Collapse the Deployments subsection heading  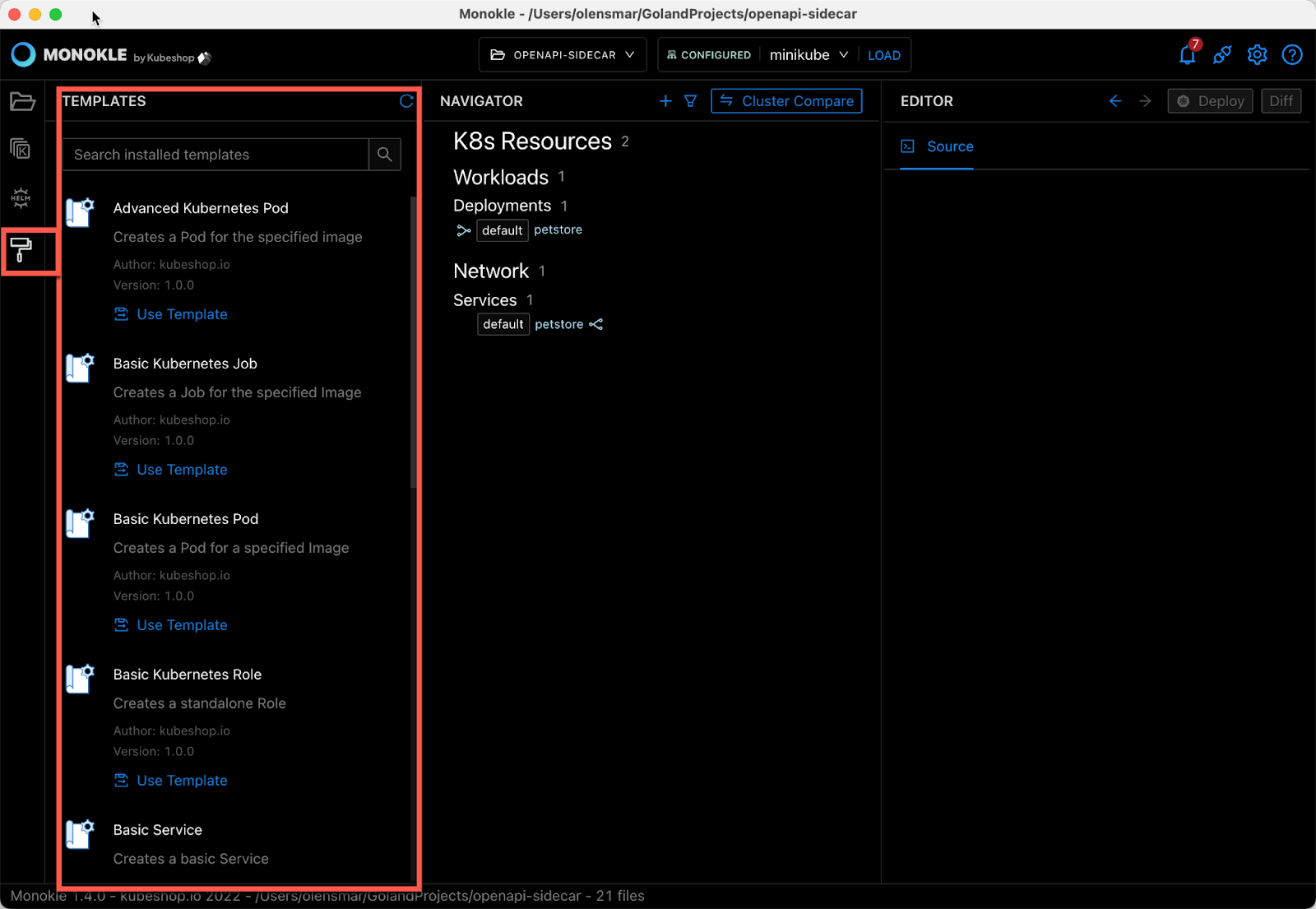click(x=502, y=206)
